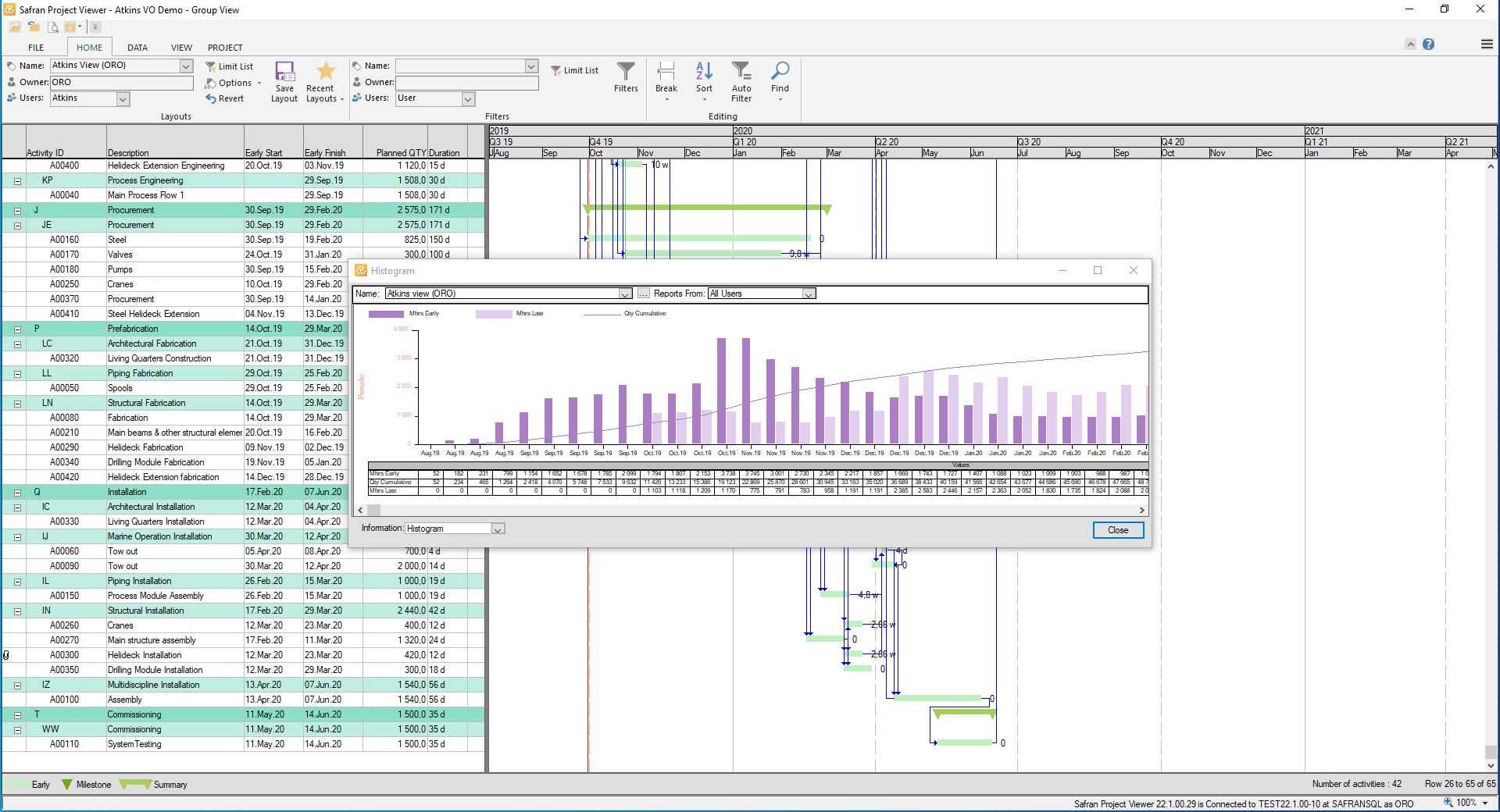Click the Qty Cumulative legend line
This screenshot has height=812, width=1500.
602,314
